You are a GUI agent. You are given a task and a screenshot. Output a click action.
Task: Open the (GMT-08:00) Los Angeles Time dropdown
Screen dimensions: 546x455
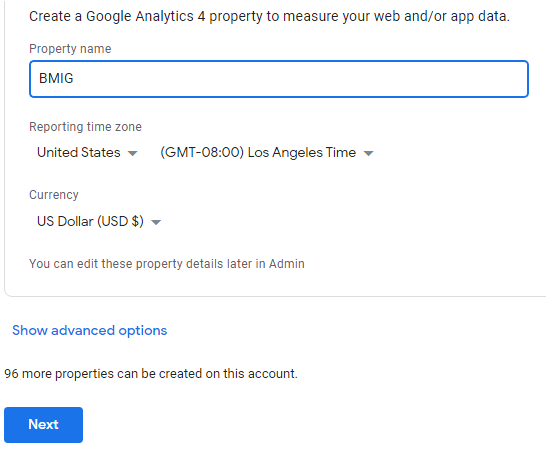click(267, 152)
